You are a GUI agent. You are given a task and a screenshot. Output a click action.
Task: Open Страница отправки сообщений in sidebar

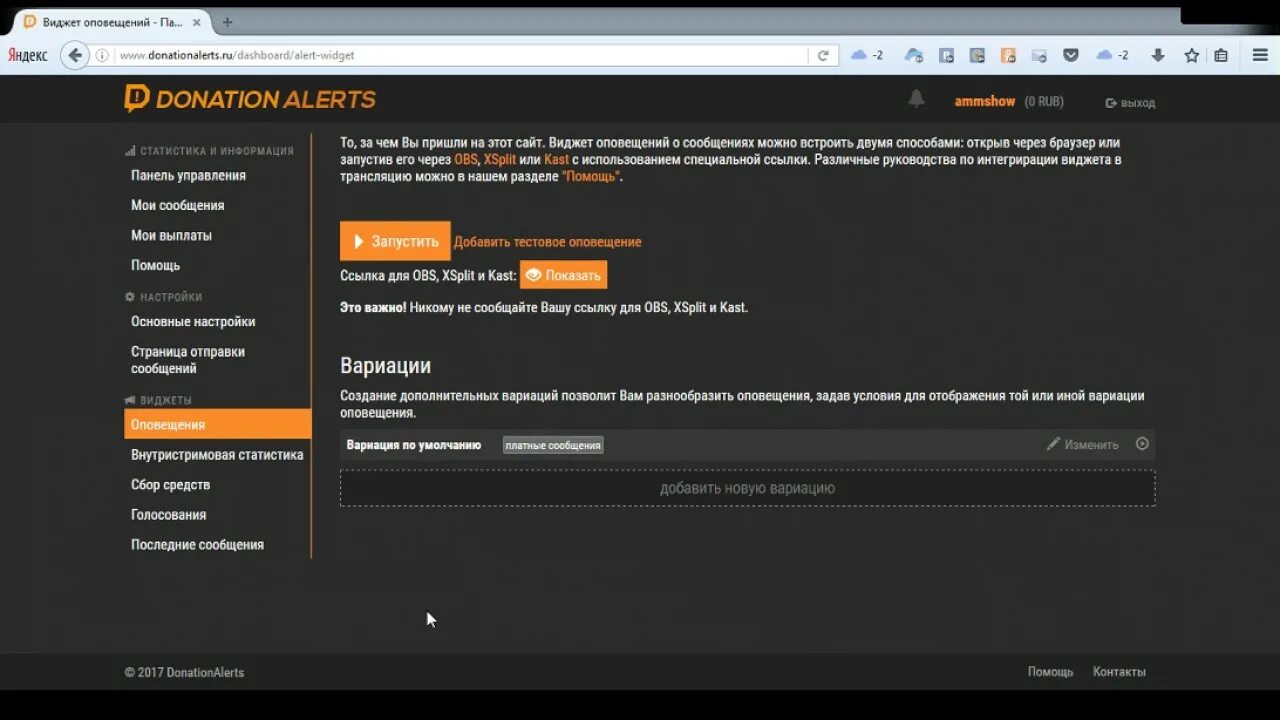click(188, 360)
